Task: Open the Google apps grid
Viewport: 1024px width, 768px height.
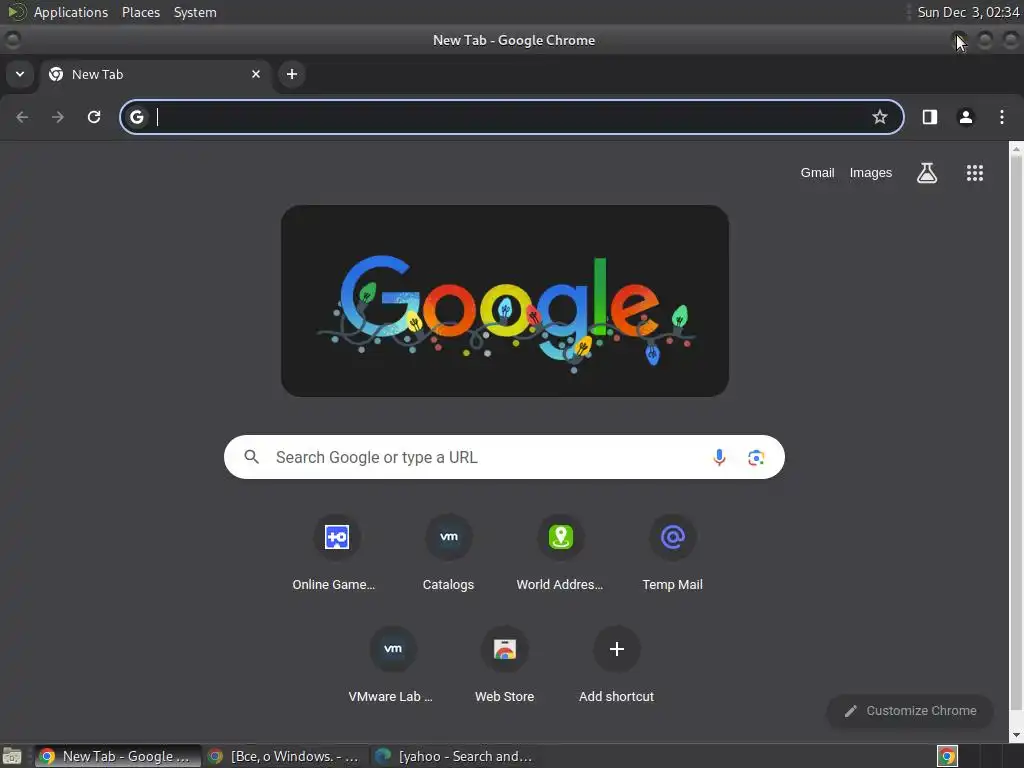Action: tap(974, 173)
